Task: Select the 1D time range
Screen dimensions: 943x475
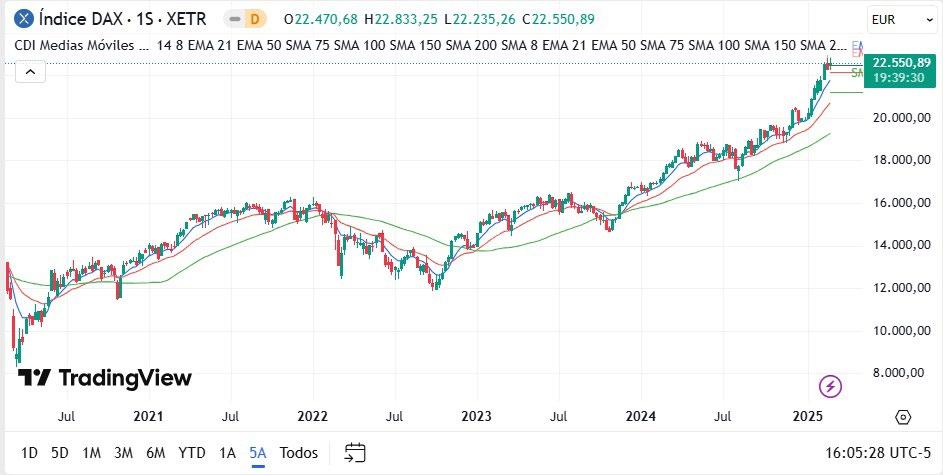Action: click(x=29, y=453)
